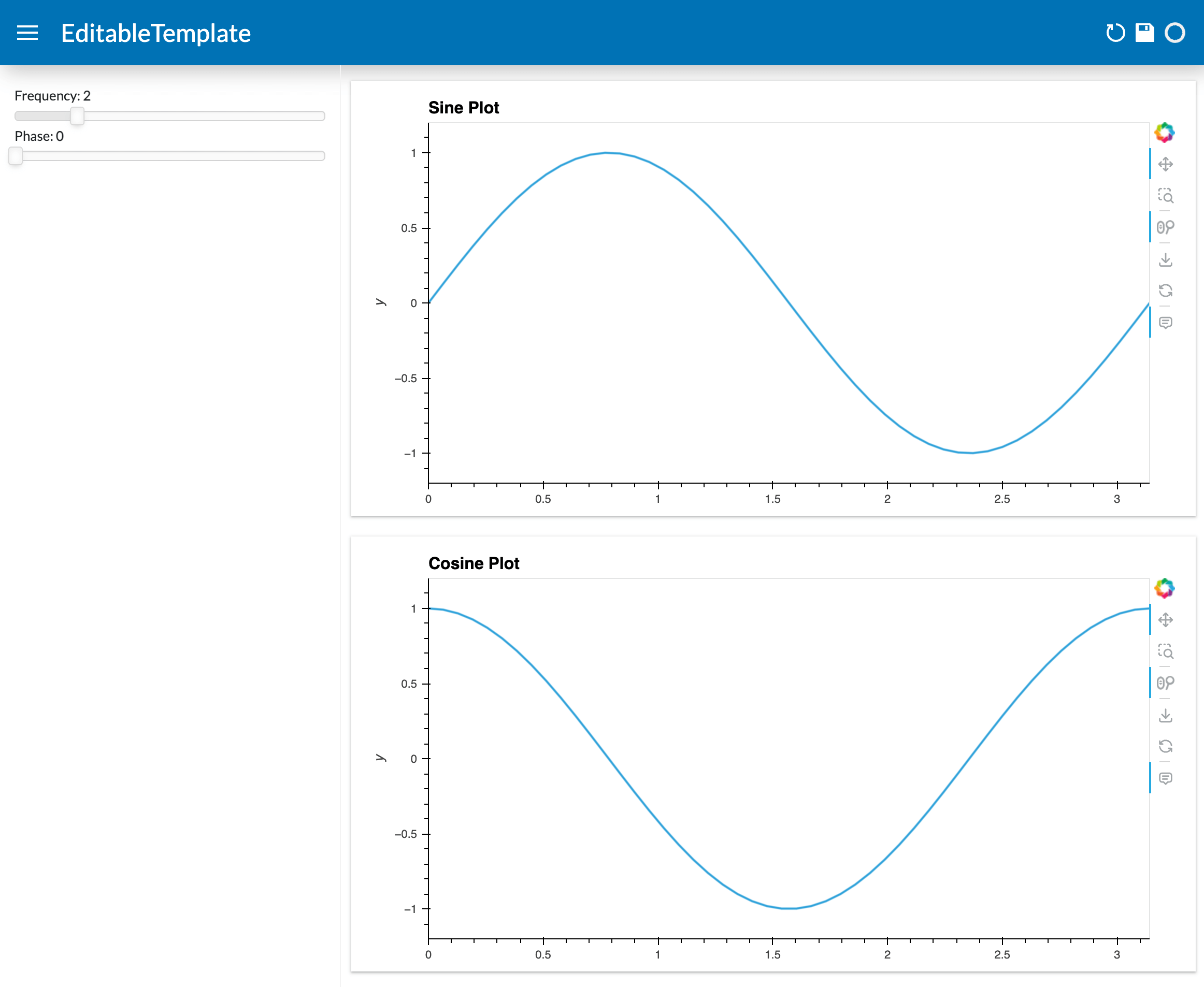Toggle Wheel Zoom tool on Cosine Plot

click(1165, 683)
